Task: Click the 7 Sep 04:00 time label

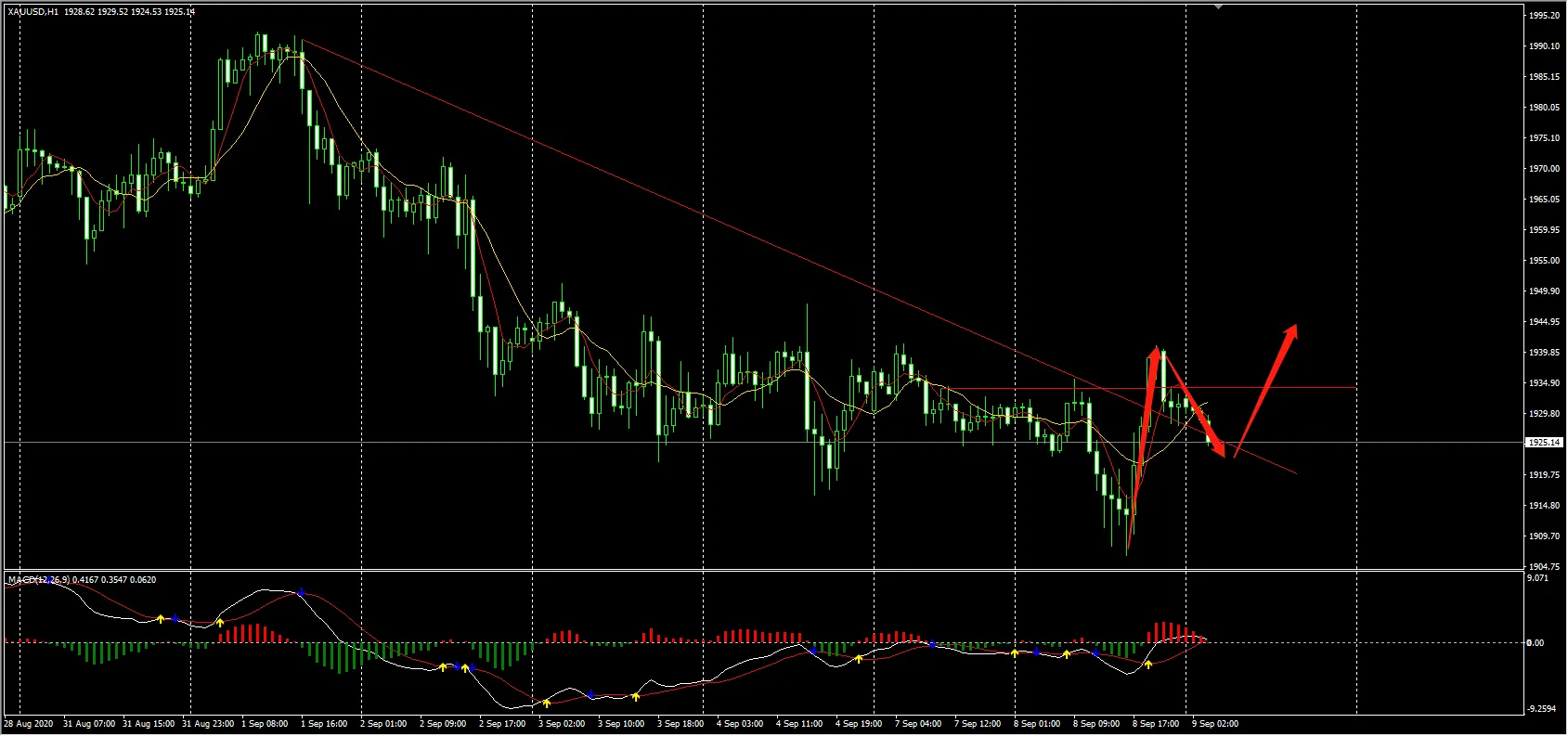Action: coord(918,724)
